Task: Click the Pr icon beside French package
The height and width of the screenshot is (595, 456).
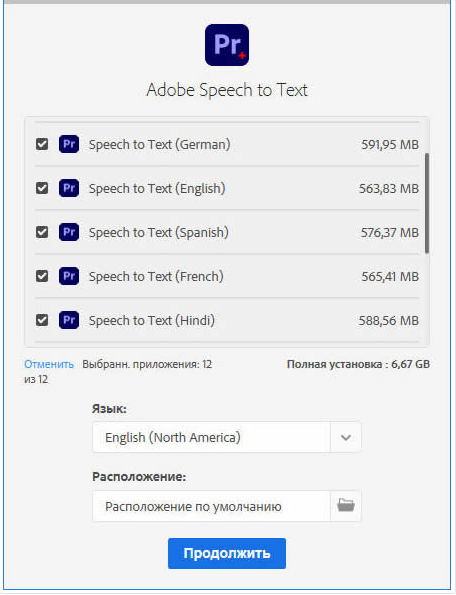Action: click(x=69, y=276)
